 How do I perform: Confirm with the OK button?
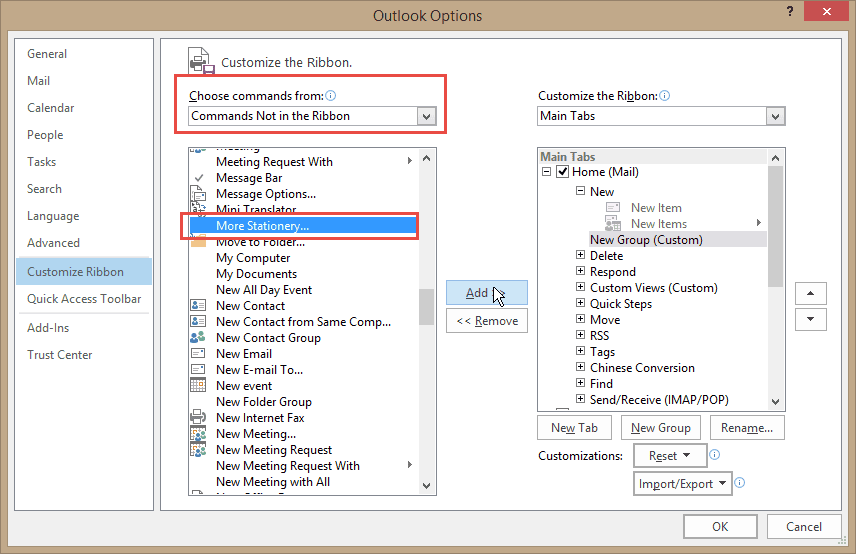coord(720,527)
